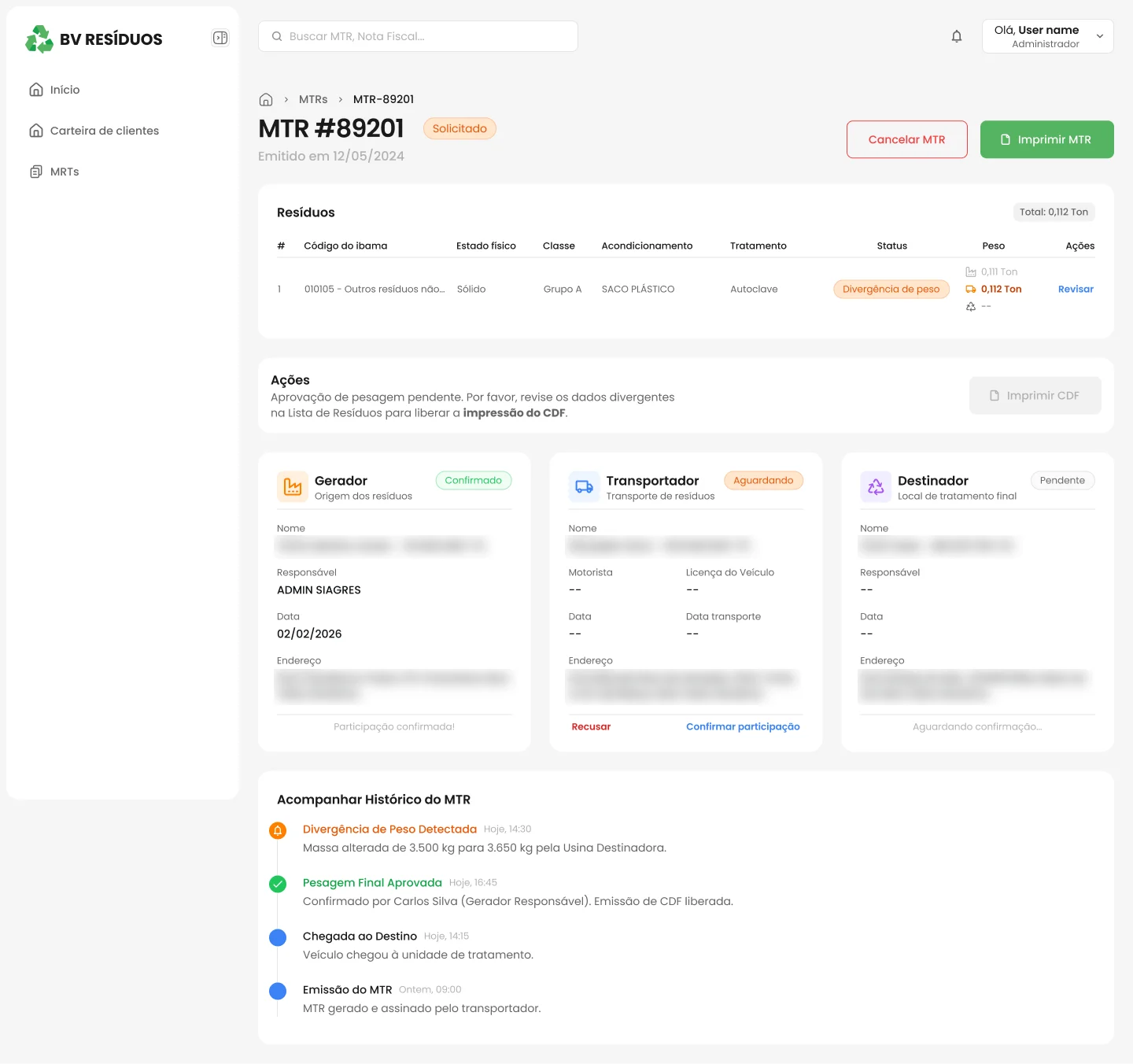Click the Solicitado status badge

(x=459, y=128)
